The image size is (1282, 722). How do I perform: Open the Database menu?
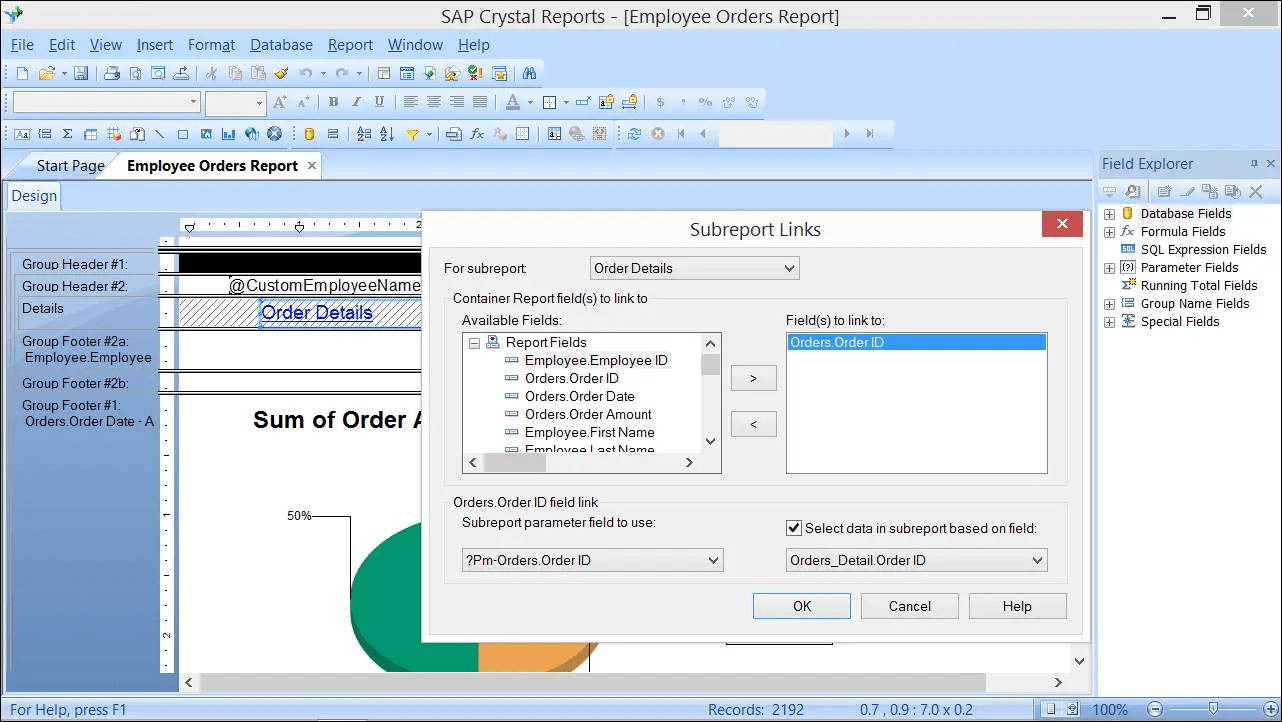(x=281, y=45)
